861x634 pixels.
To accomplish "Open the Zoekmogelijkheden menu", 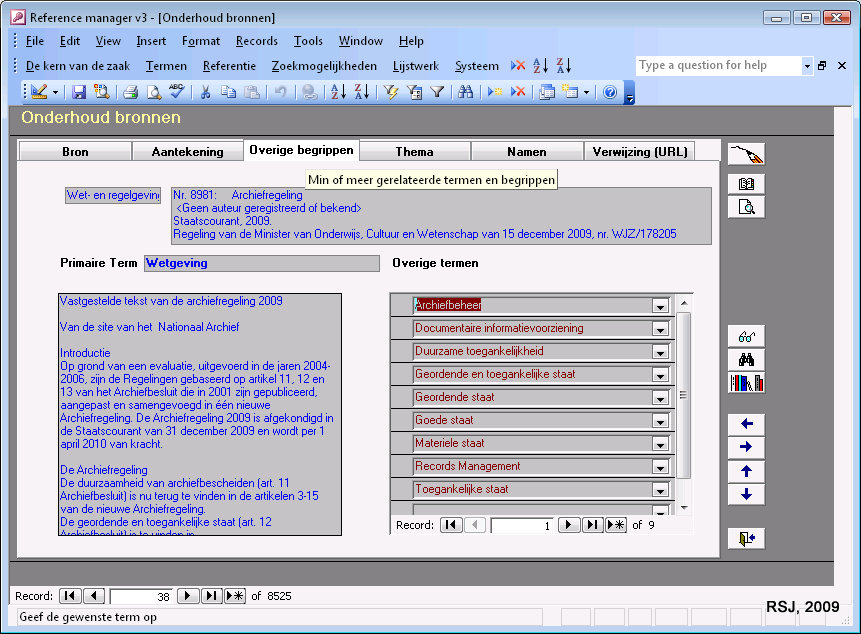I will (x=324, y=66).
